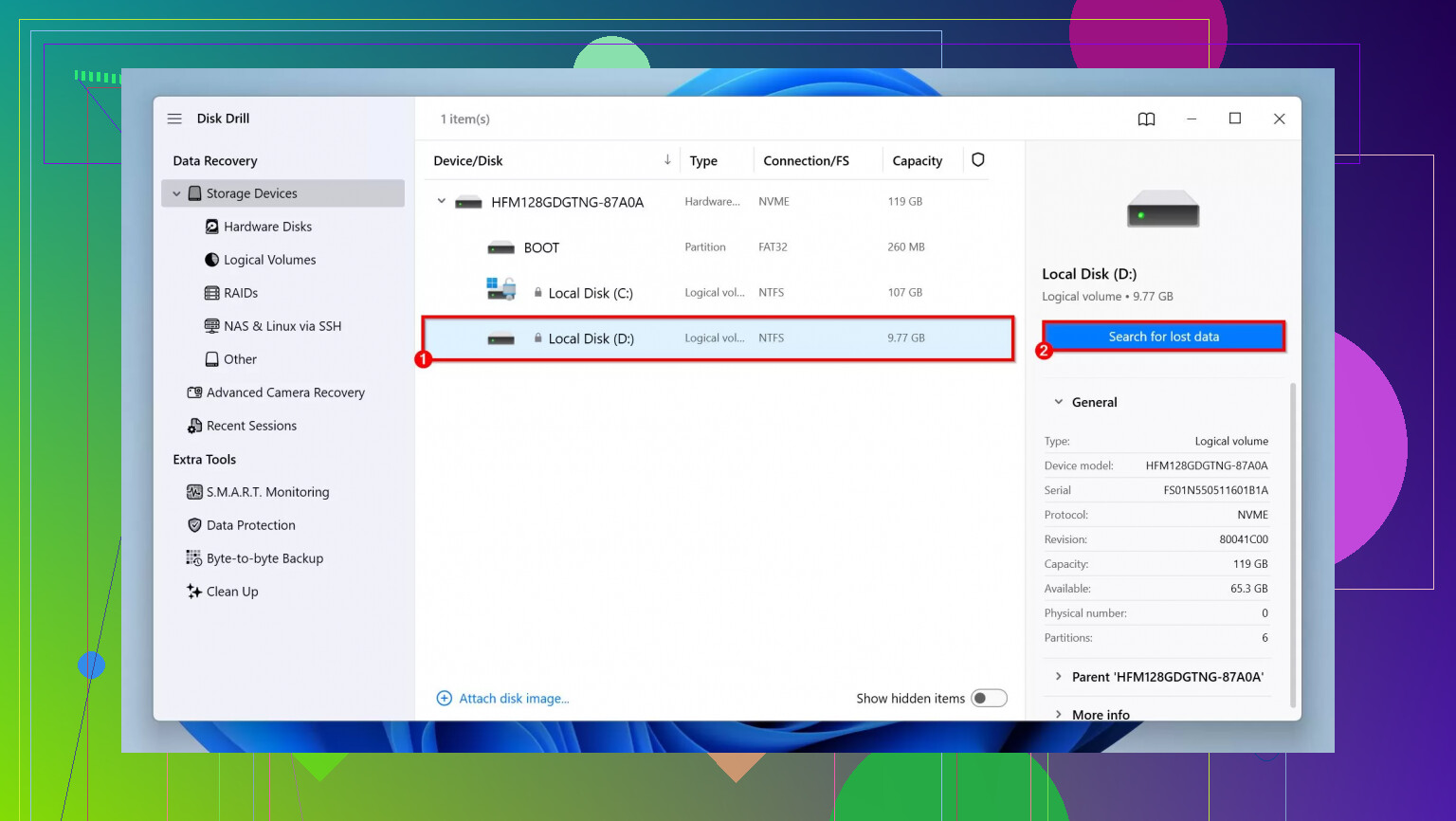Collapse the General section
1456x821 pixels.
pos(1059,402)
